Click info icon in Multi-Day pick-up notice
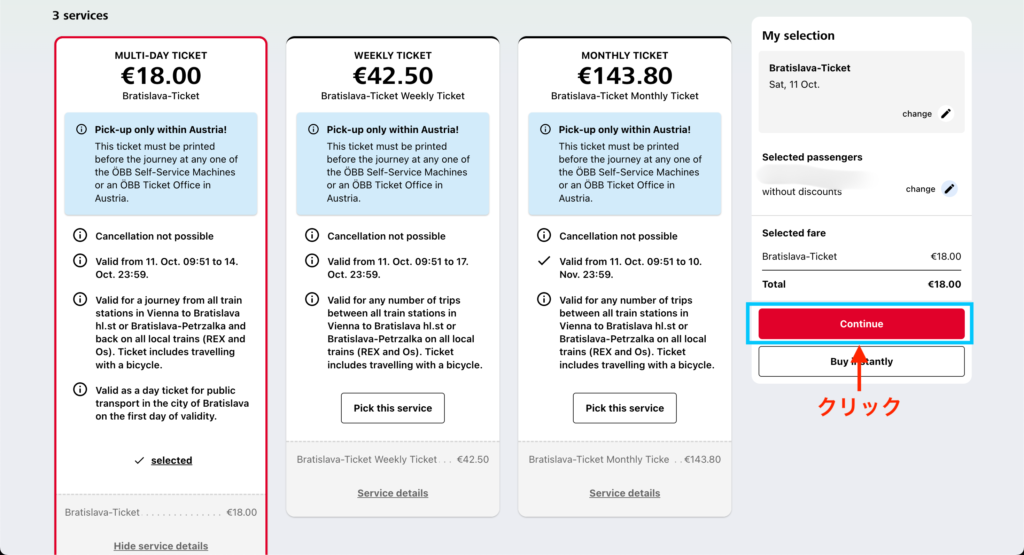This screenshot has height=555, width=1024. click(80, 130)
